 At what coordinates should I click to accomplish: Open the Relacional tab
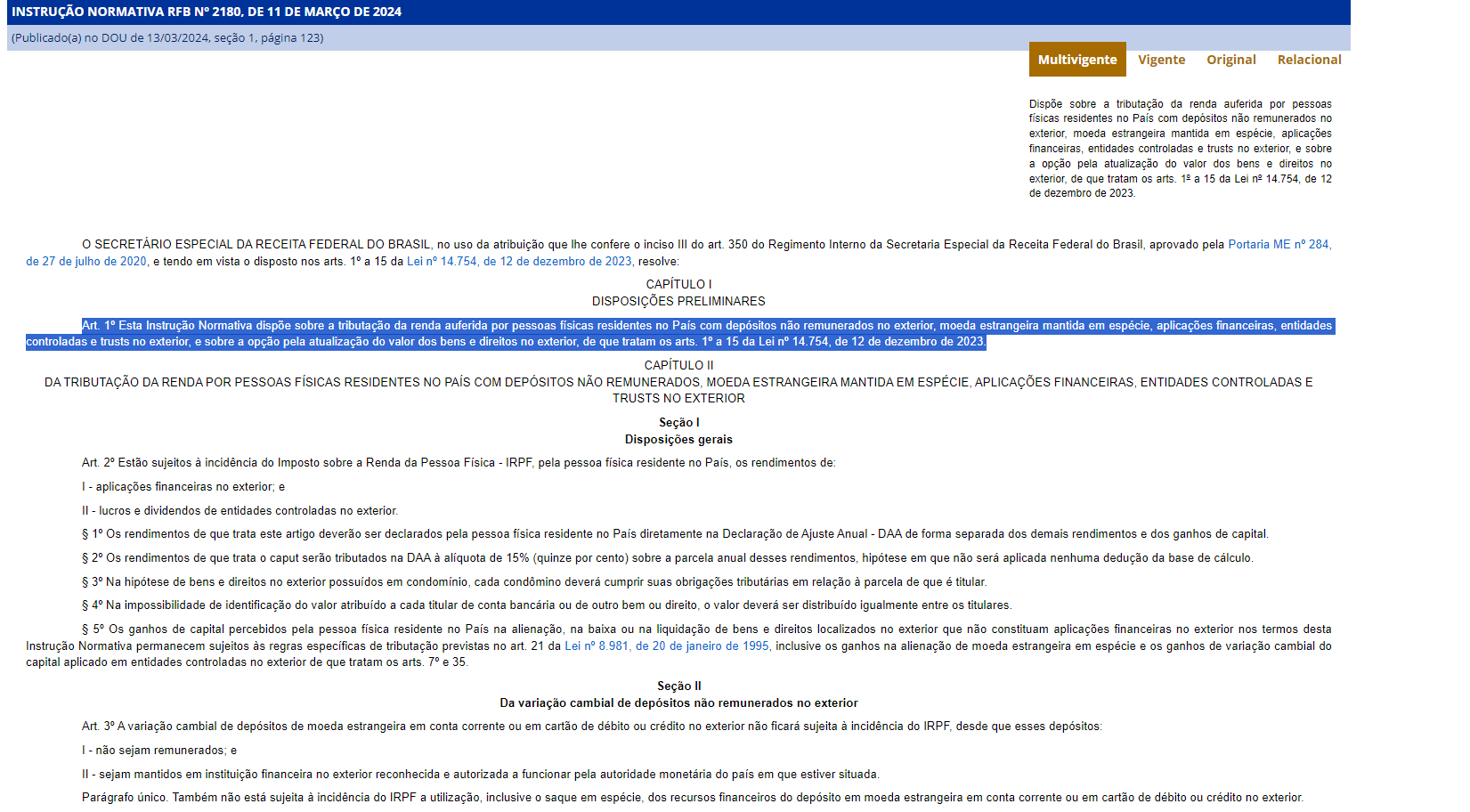1309,60
